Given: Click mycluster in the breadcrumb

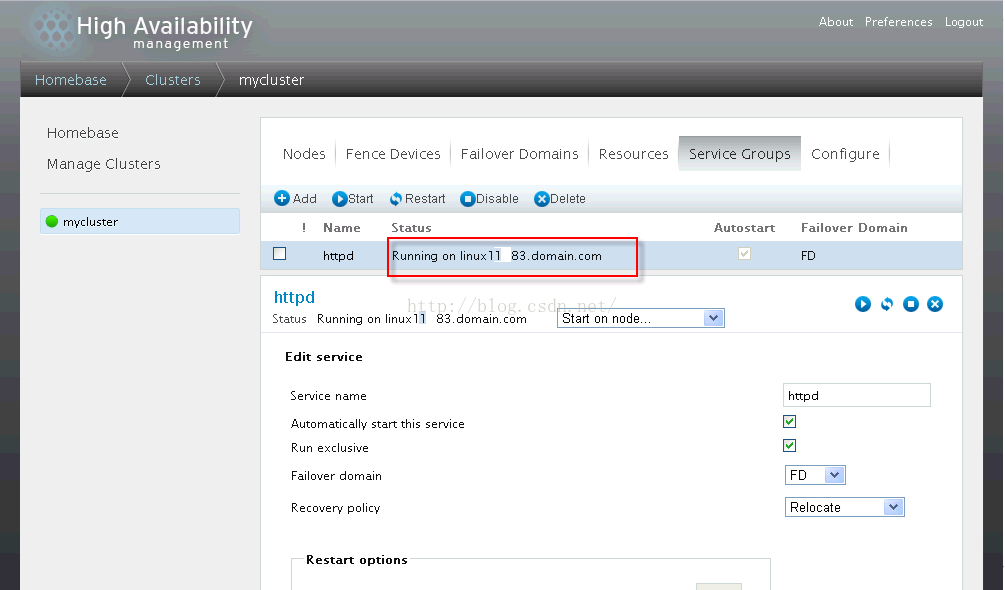Looking at the screenshot, I should 271,80.
